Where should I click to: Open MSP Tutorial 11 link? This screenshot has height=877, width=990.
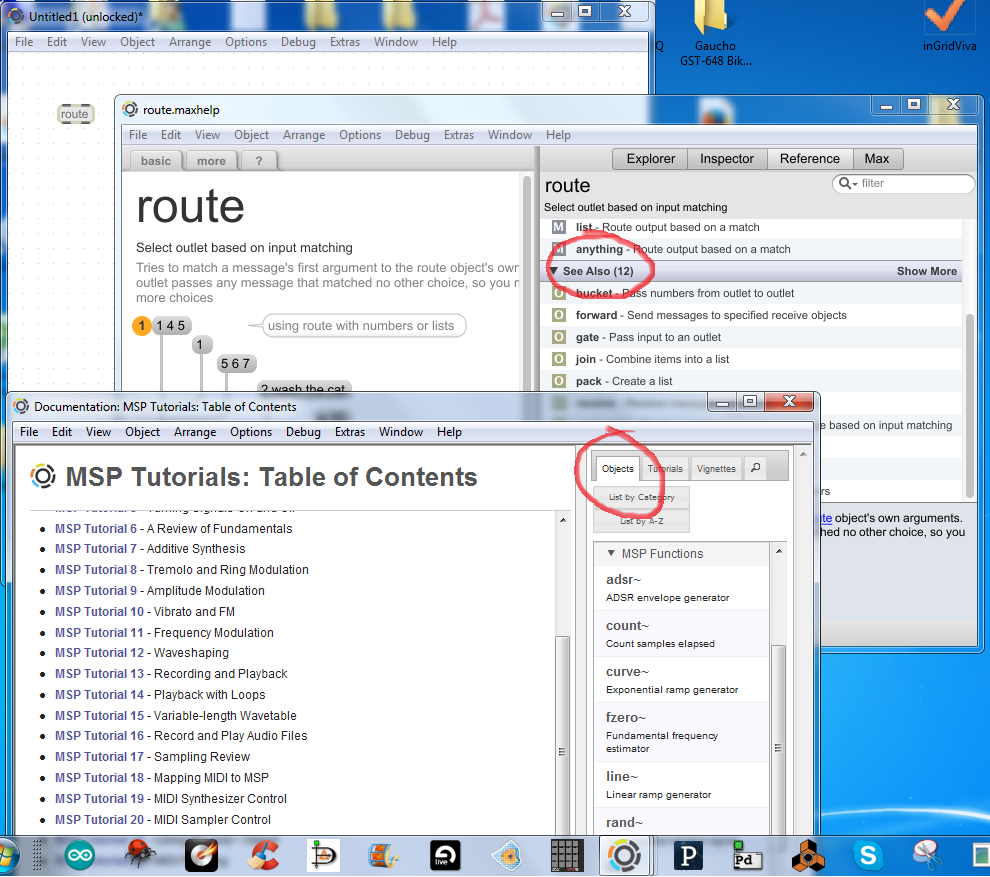[x=99, y=632]
